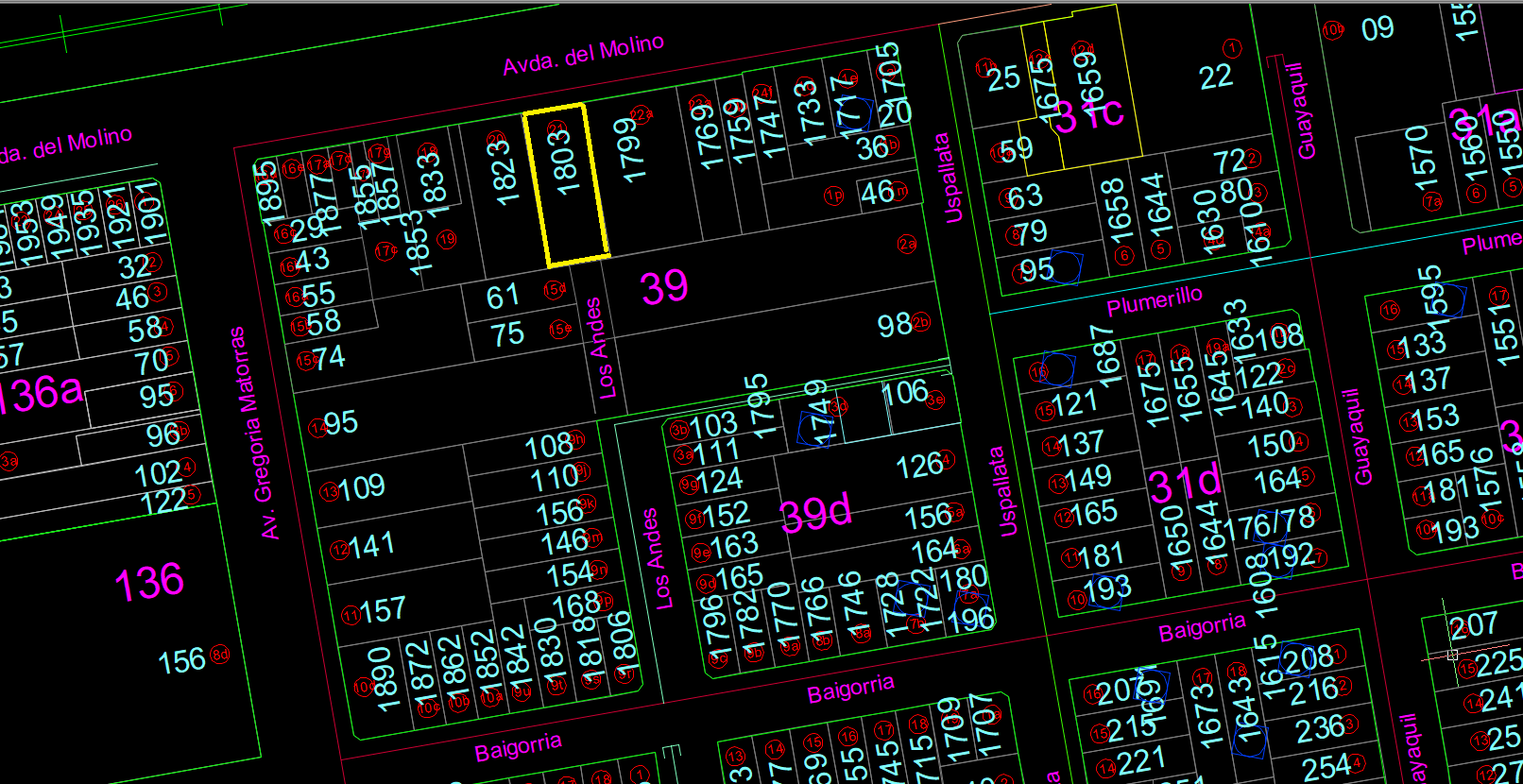Select the block label 31c
Screen dimensions: 1523x784
click(x=1088, y=115)
